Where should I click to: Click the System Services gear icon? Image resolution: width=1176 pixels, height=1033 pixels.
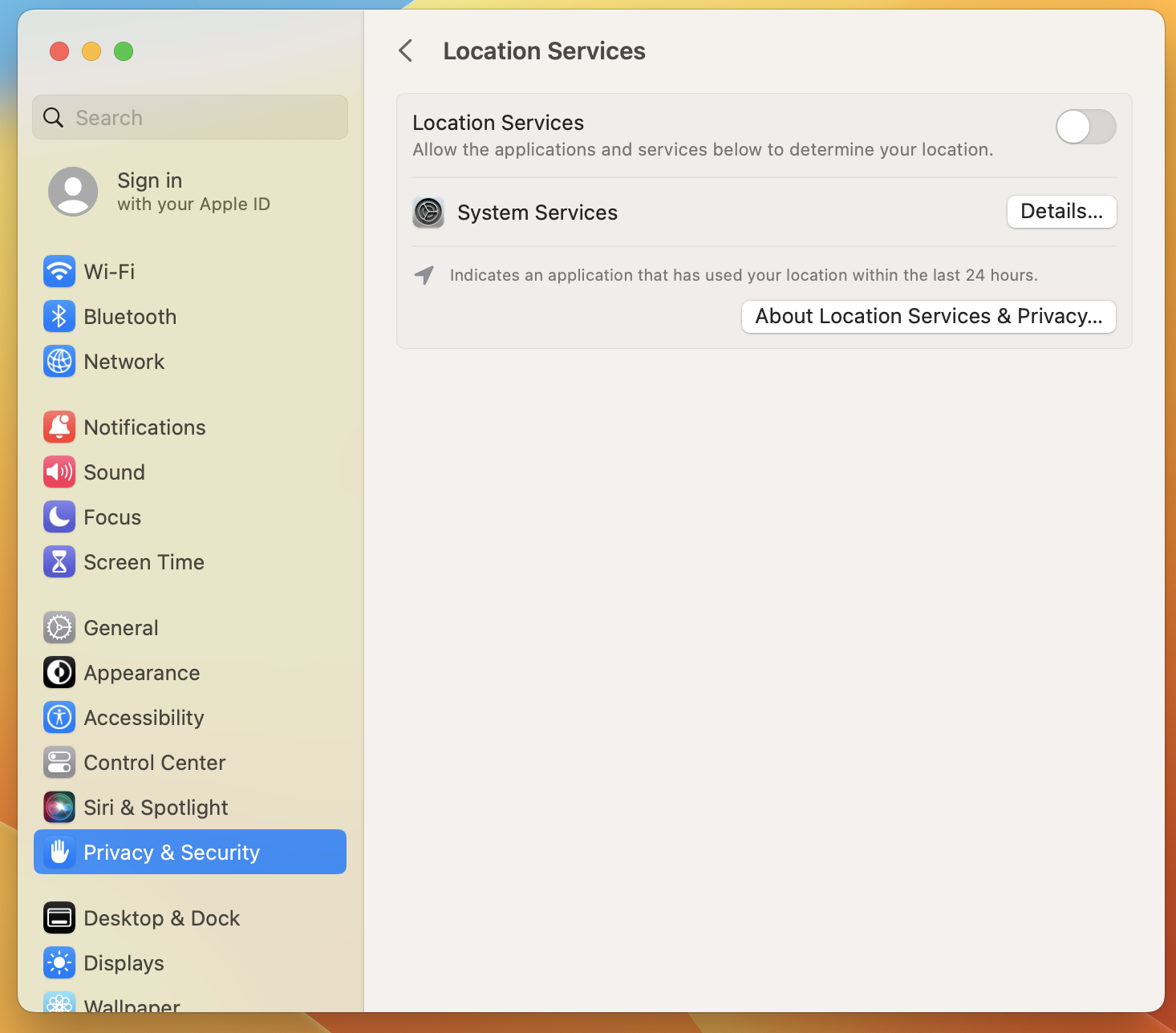pos(428,213)
